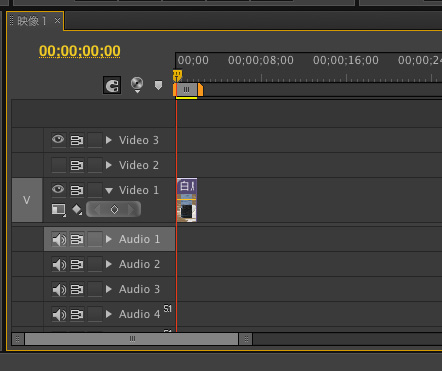
Task: Click the Set Unnumbered Marker icon
Action: click(x=158, y=85)
